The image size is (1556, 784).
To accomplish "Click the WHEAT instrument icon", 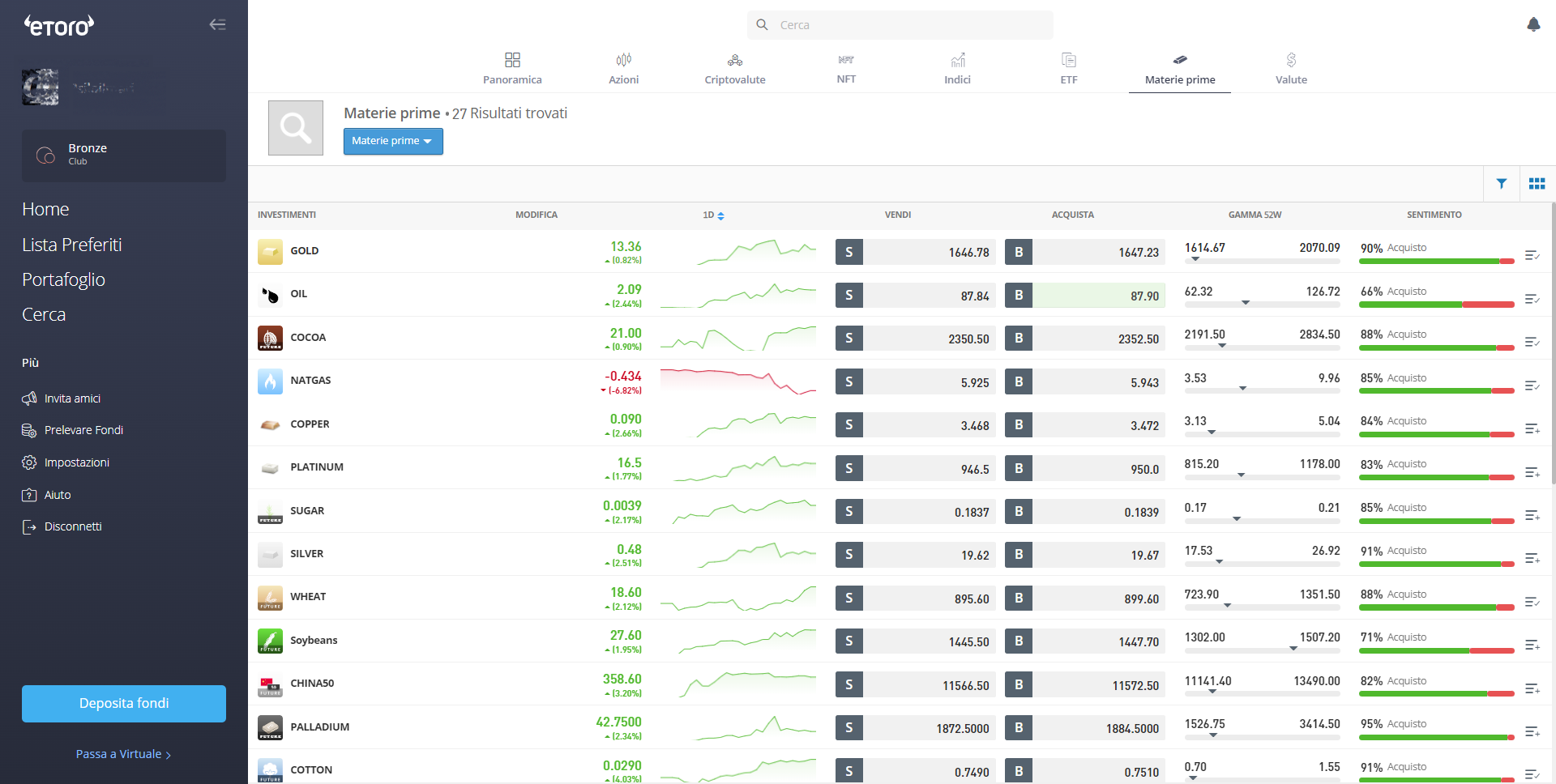I will (x=270, y=597).
